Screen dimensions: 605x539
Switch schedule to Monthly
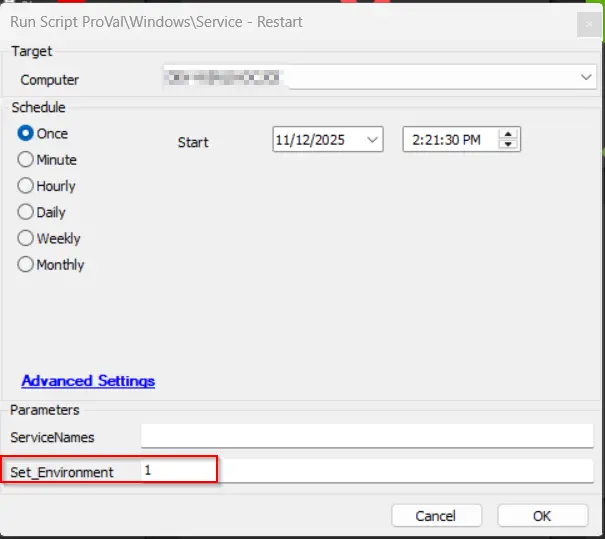click(26, 265)
